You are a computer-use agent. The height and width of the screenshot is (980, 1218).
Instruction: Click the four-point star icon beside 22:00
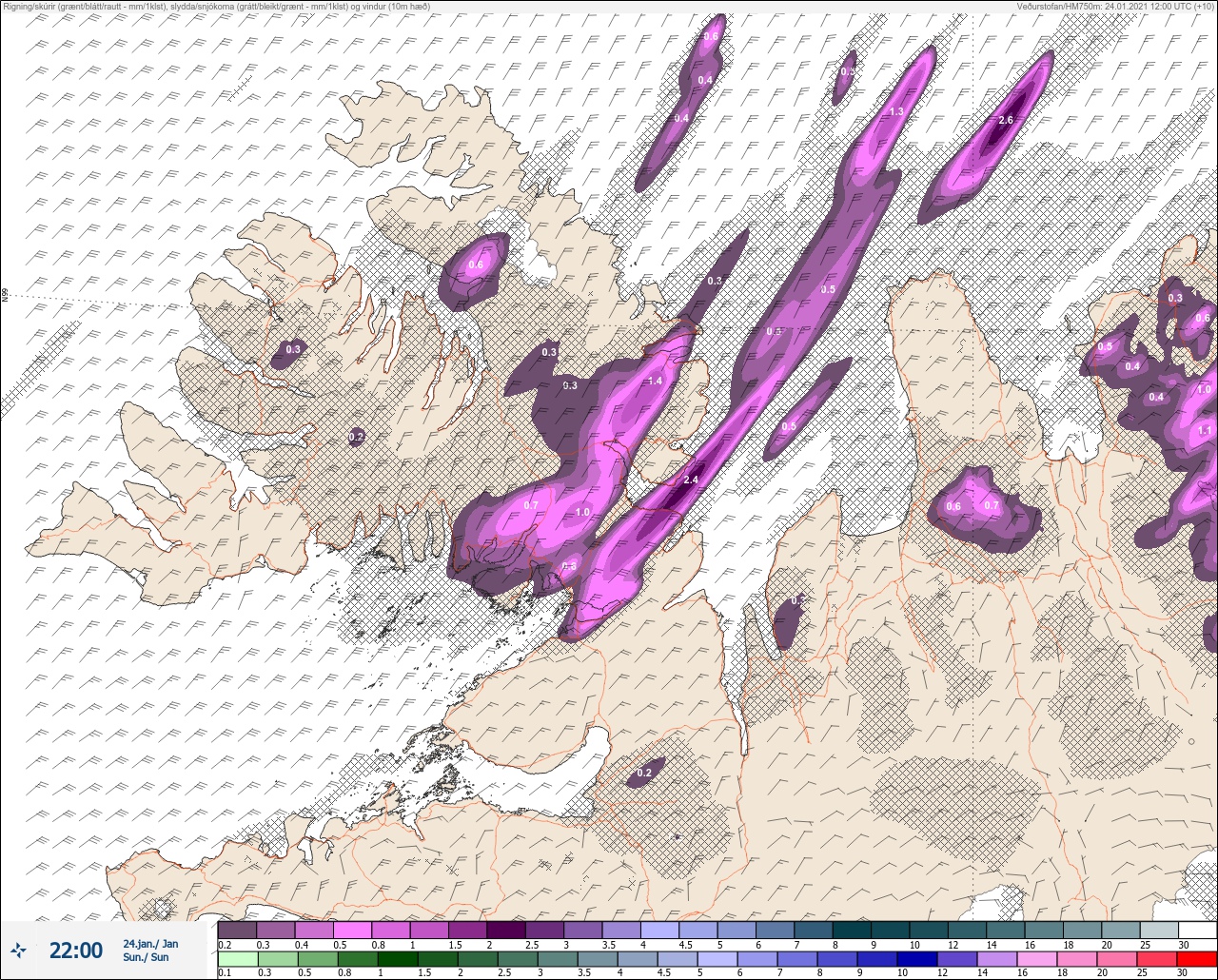click(19, 951)
